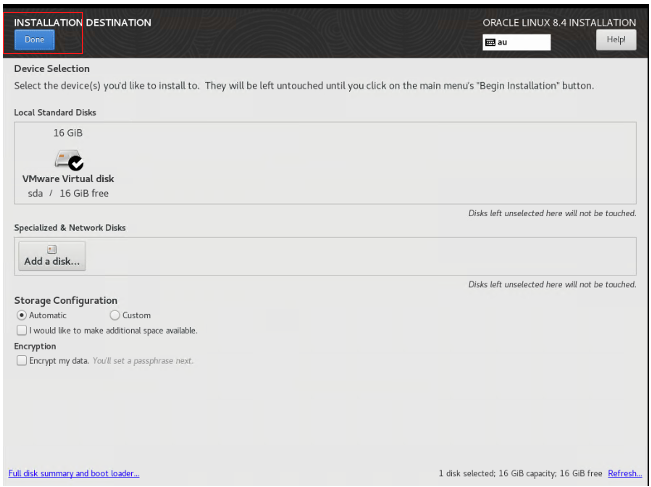Choose the Custom storage configuration option
Viewport: 651px width, 487px height.
[x=114, y=315]
